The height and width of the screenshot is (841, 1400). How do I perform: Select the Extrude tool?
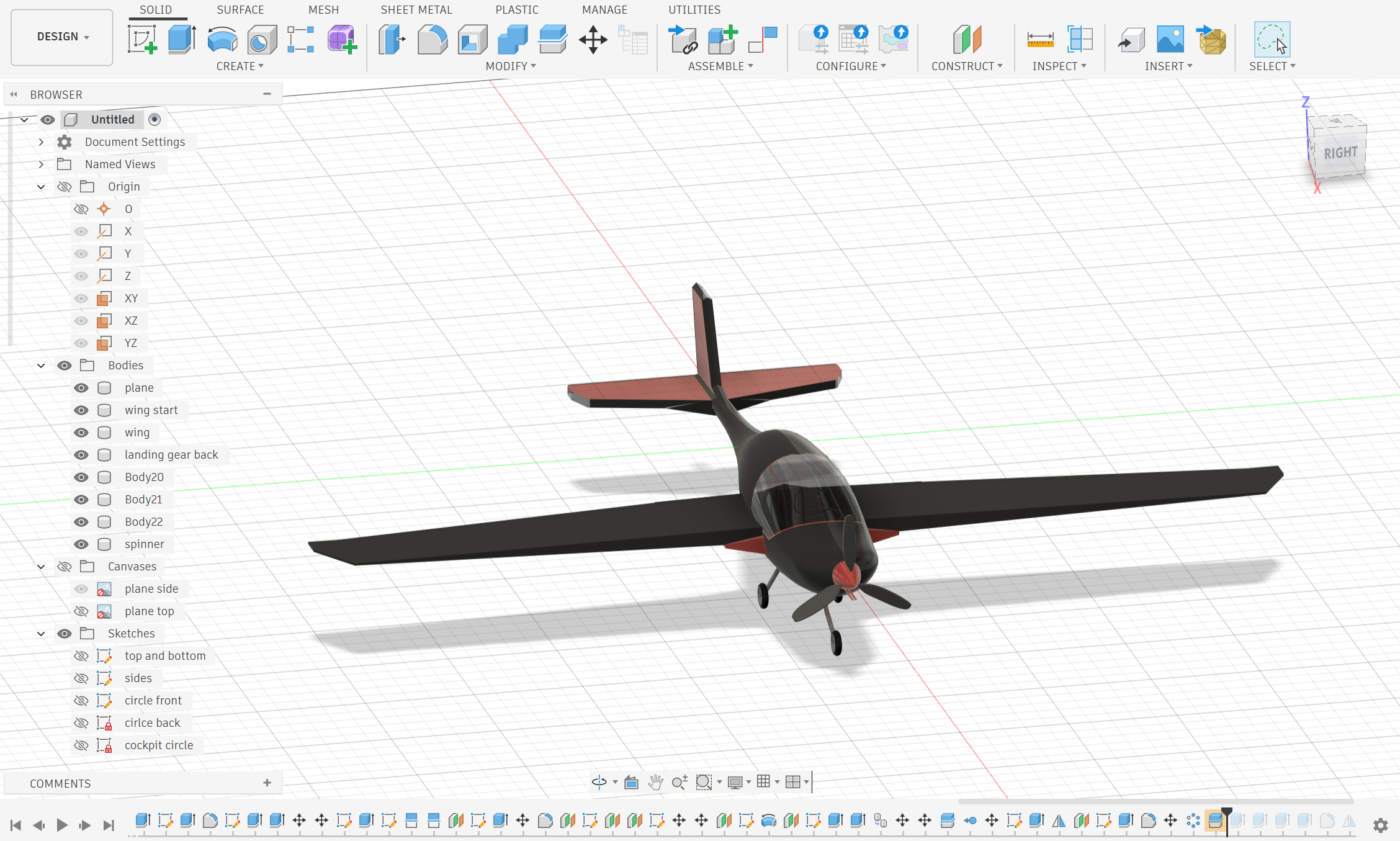click(182, 40)
